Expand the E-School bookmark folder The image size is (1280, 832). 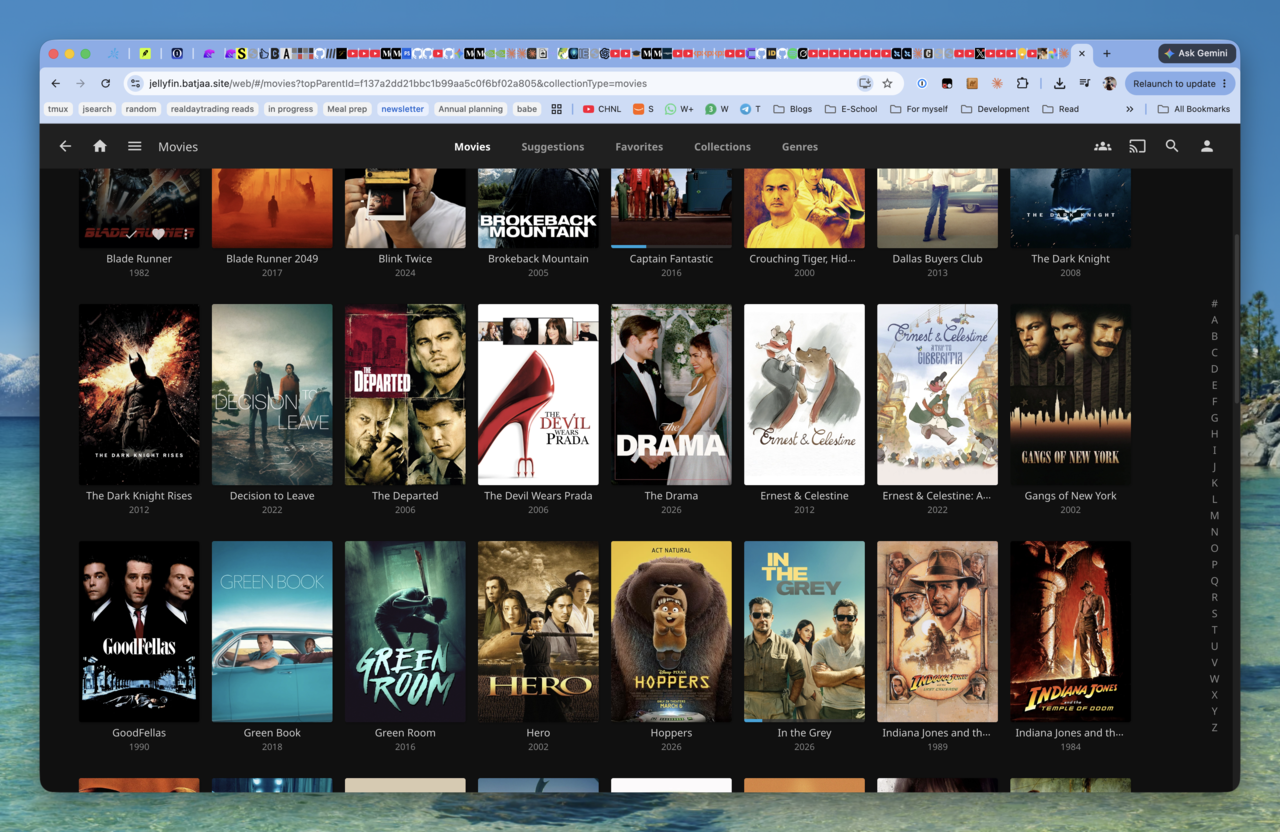click(851, 109)
